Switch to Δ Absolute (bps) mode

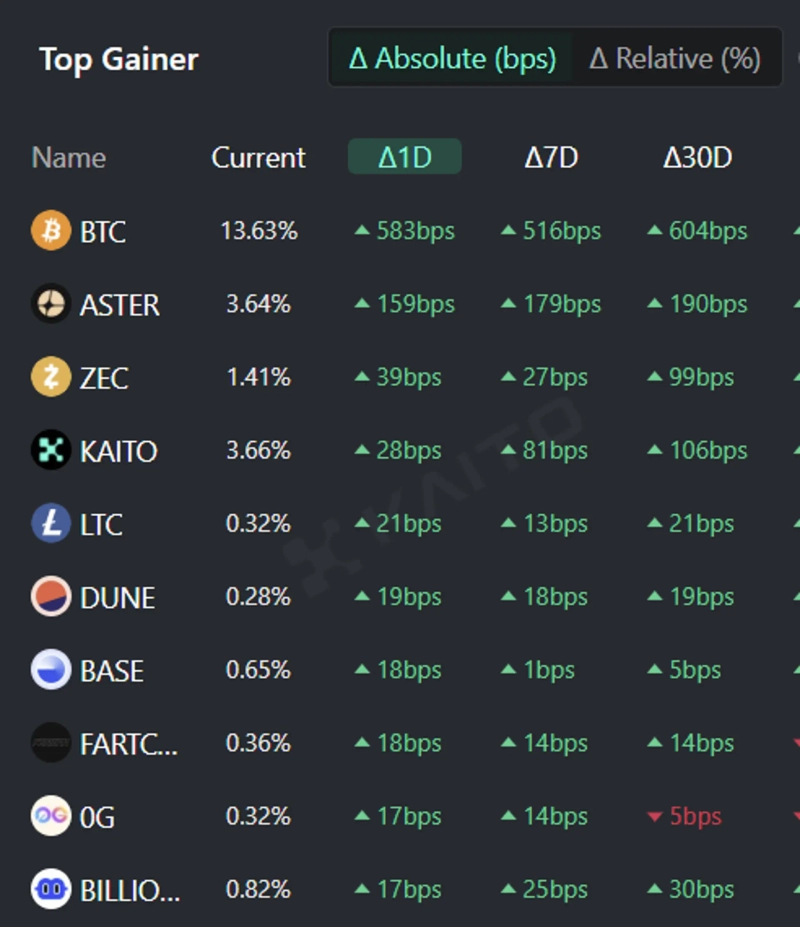click(452, 58)
